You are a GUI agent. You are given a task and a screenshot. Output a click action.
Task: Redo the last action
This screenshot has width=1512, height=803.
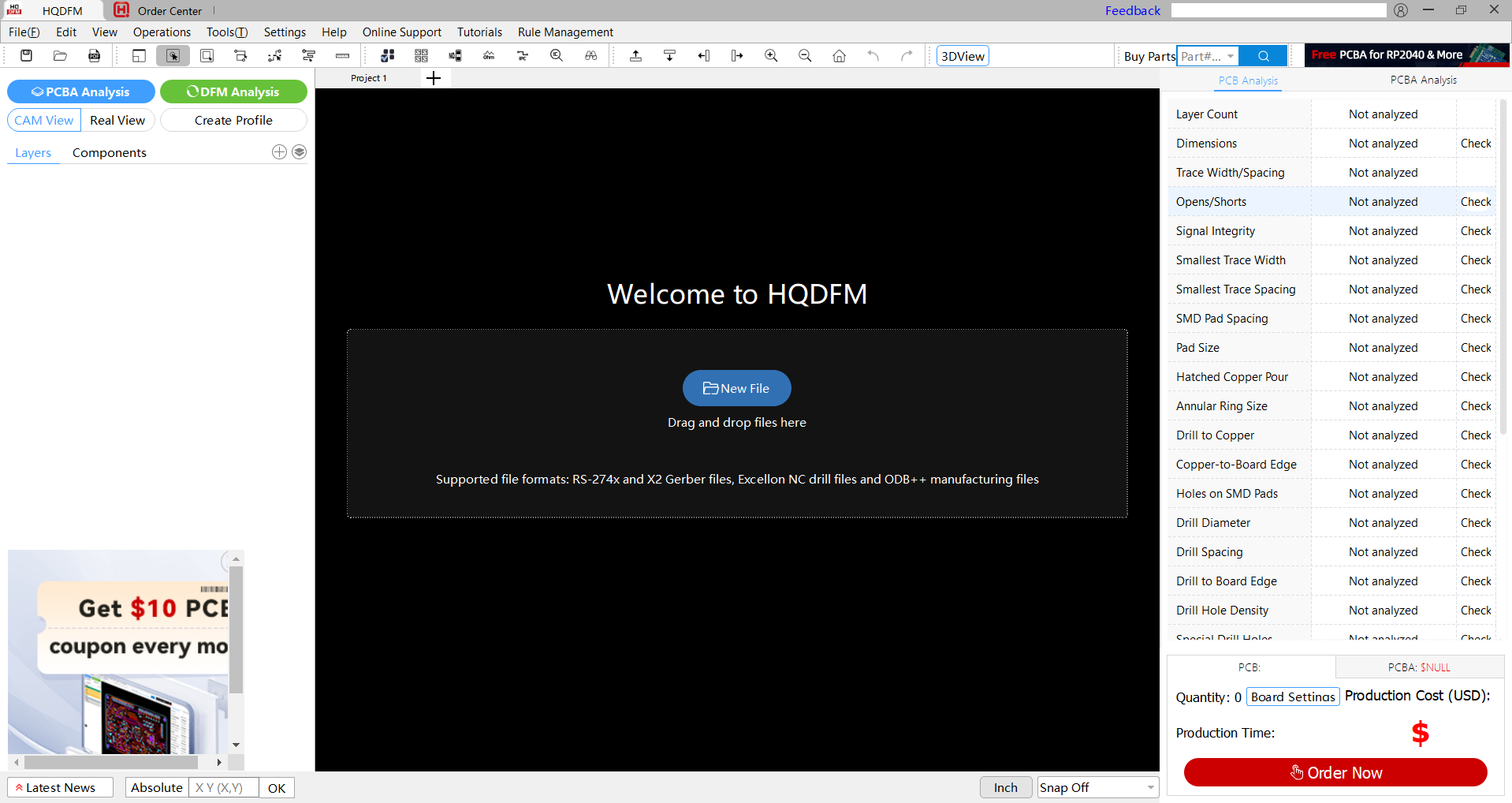pos(907,55)
